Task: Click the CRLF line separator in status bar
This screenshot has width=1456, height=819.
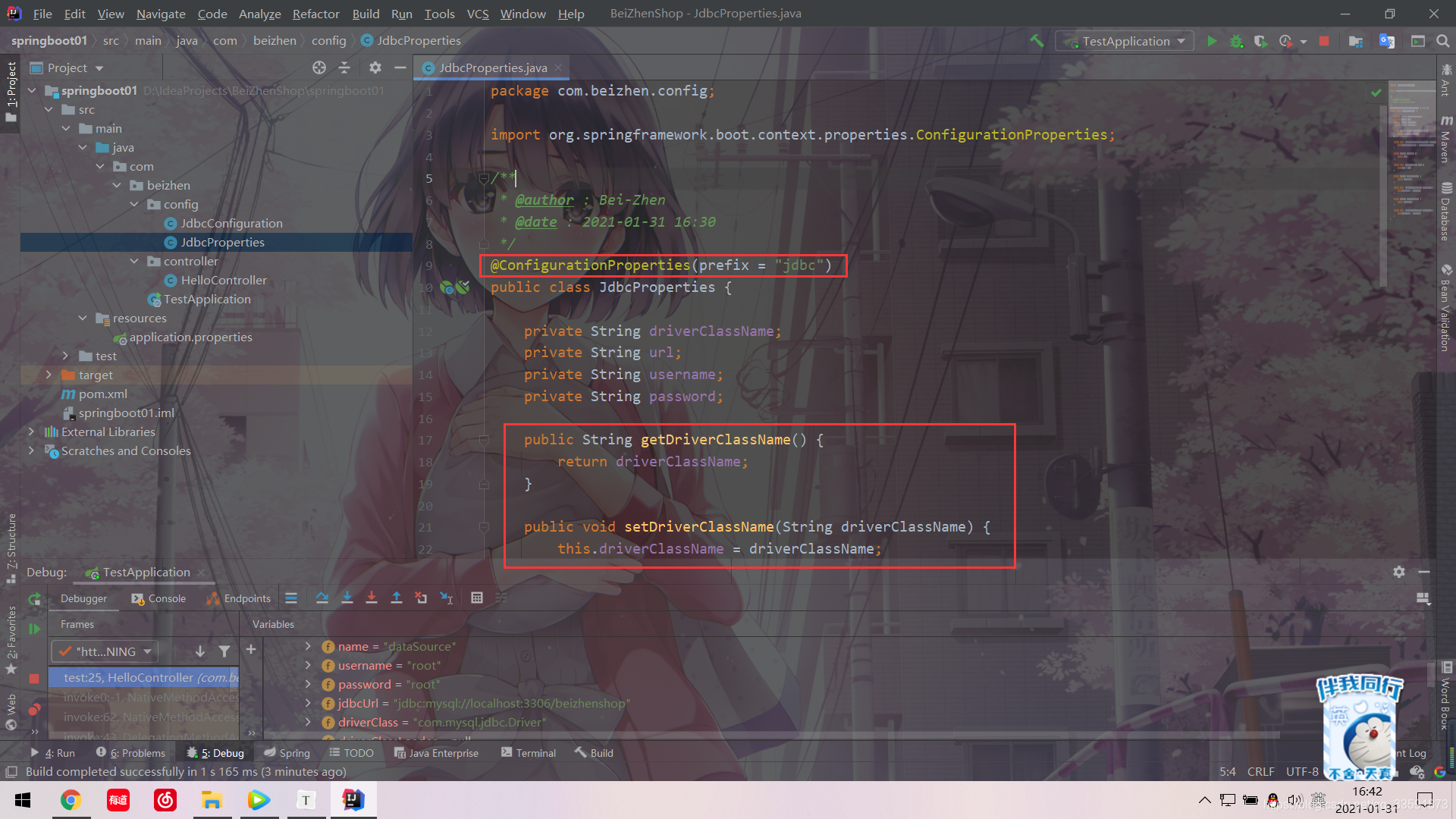Action: 1260,771
